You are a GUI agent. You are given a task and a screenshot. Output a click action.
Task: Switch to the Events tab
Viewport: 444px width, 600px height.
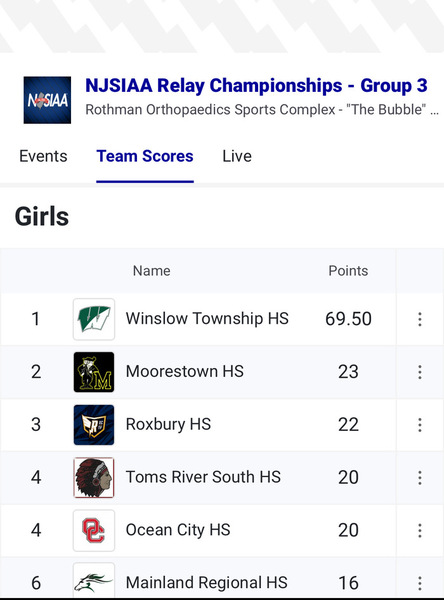pyautogui.click(x=43, y=156)
